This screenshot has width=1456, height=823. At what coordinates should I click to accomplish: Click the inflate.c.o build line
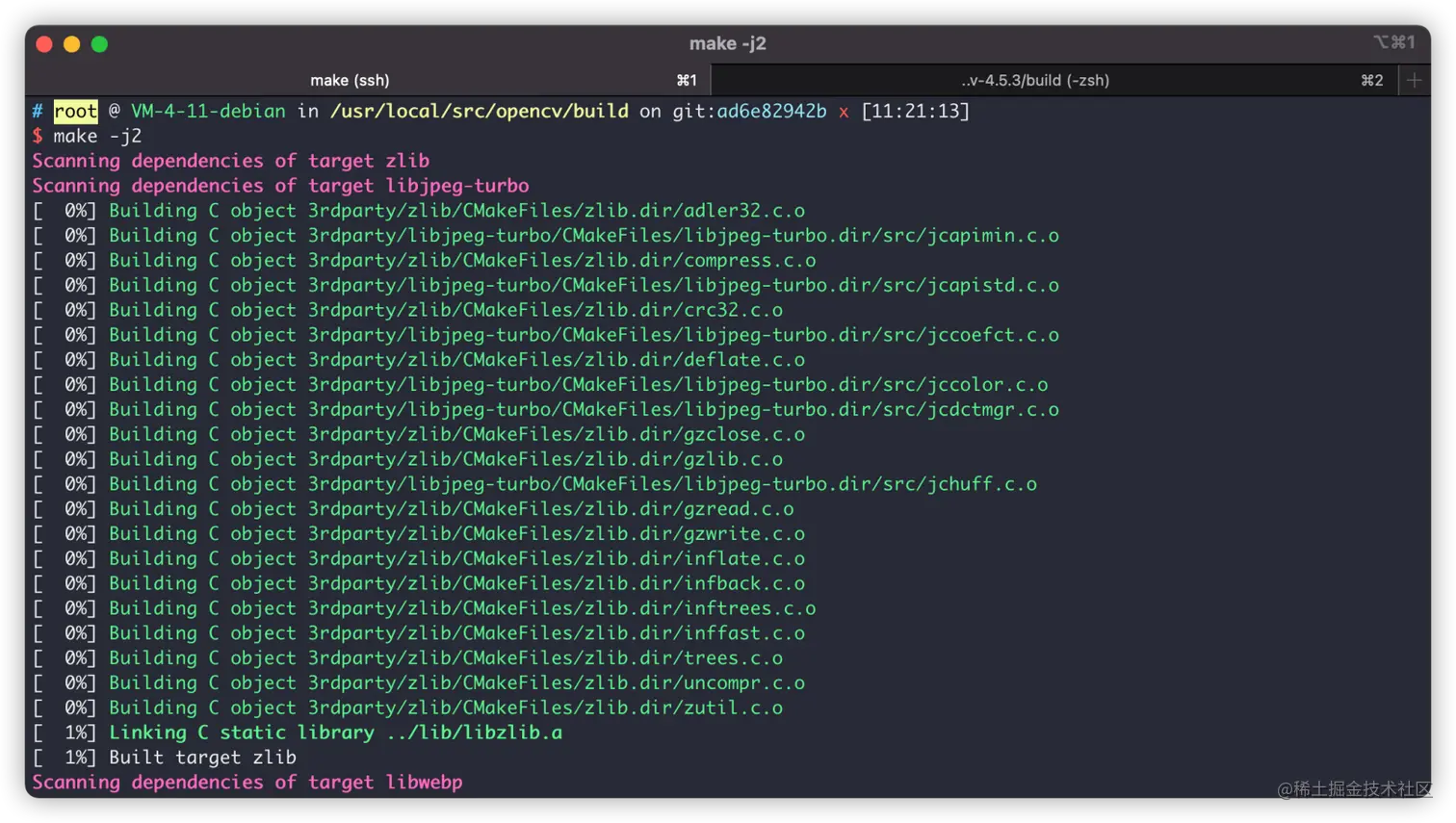(419, 559)
